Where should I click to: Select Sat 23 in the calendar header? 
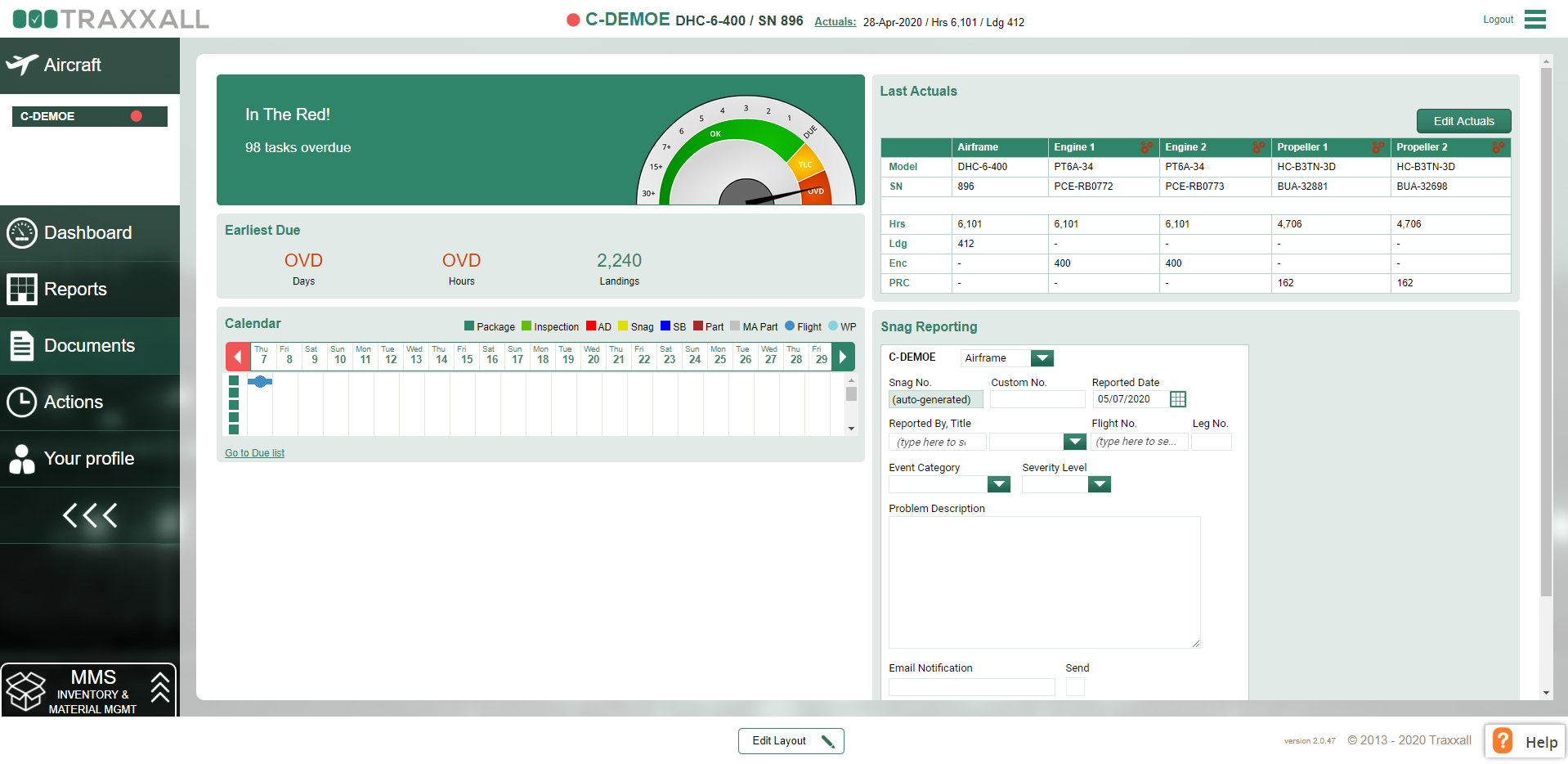click(669, 355)
